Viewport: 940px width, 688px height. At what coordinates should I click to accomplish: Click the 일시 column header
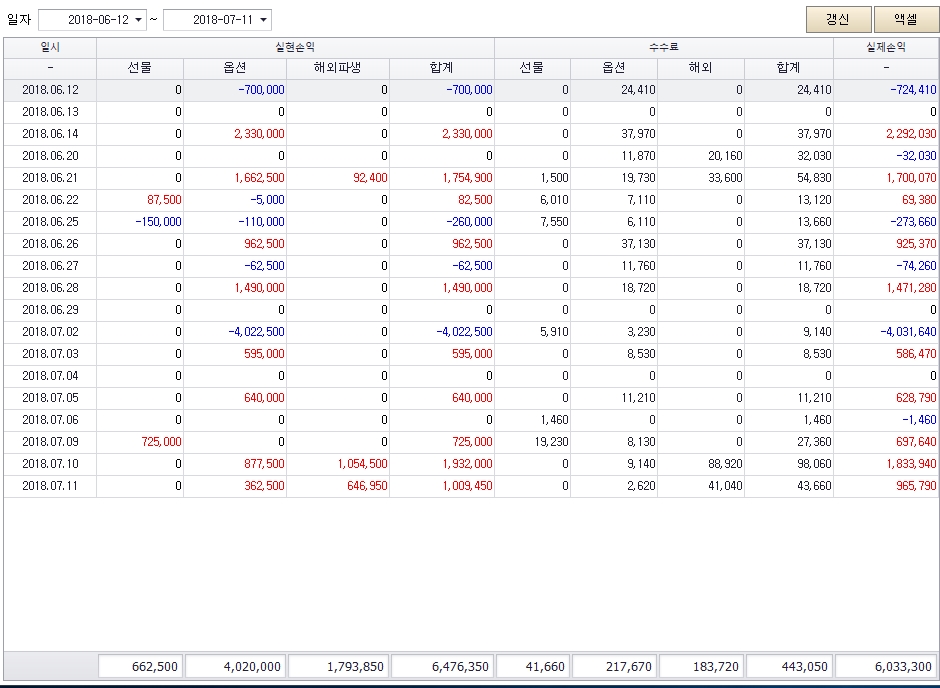click(x=50, y=47)
